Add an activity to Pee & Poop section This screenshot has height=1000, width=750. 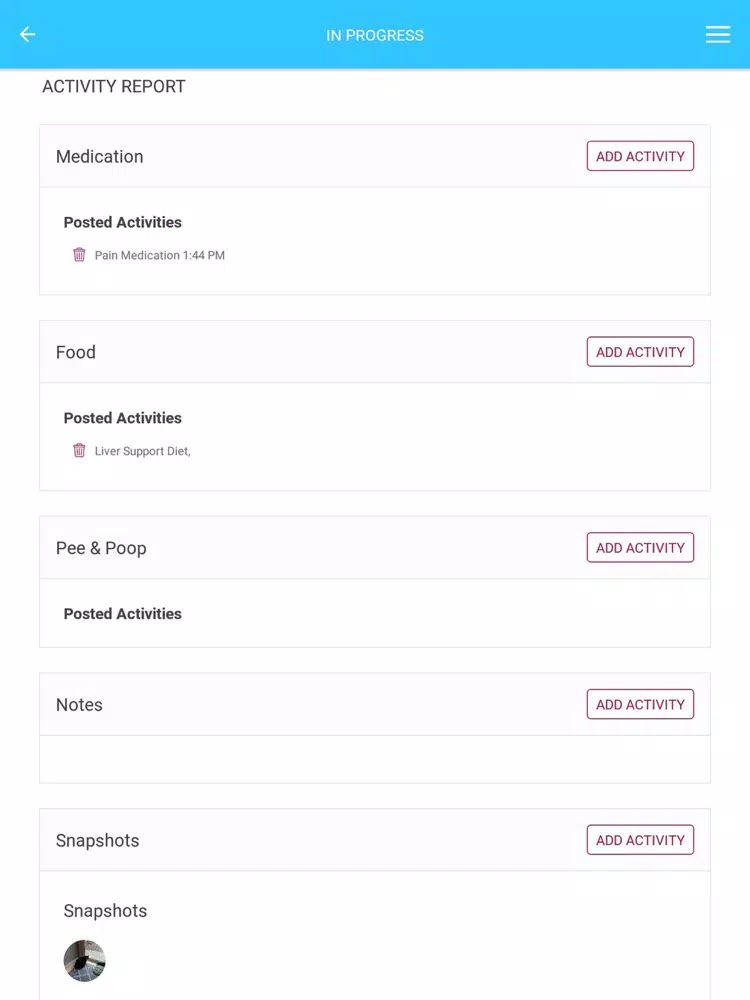click(x=640, y=548)
